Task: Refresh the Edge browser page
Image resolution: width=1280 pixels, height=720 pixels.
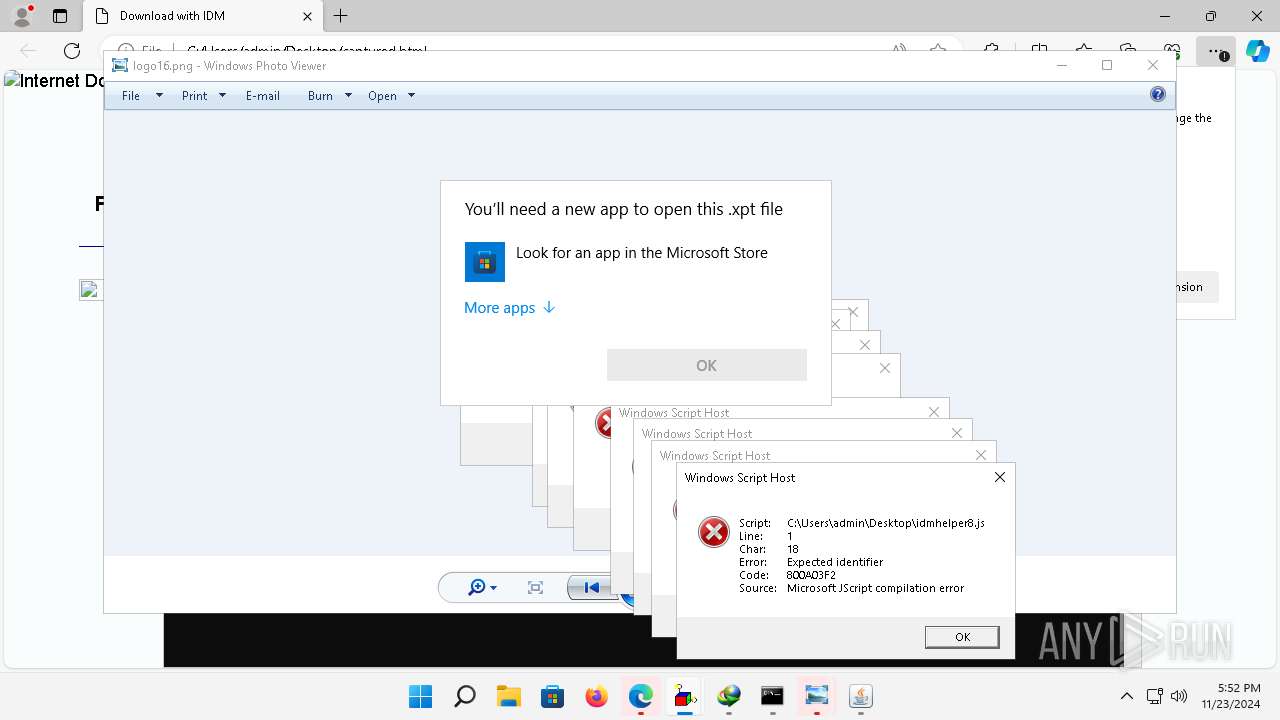Action: coord(72,51)
